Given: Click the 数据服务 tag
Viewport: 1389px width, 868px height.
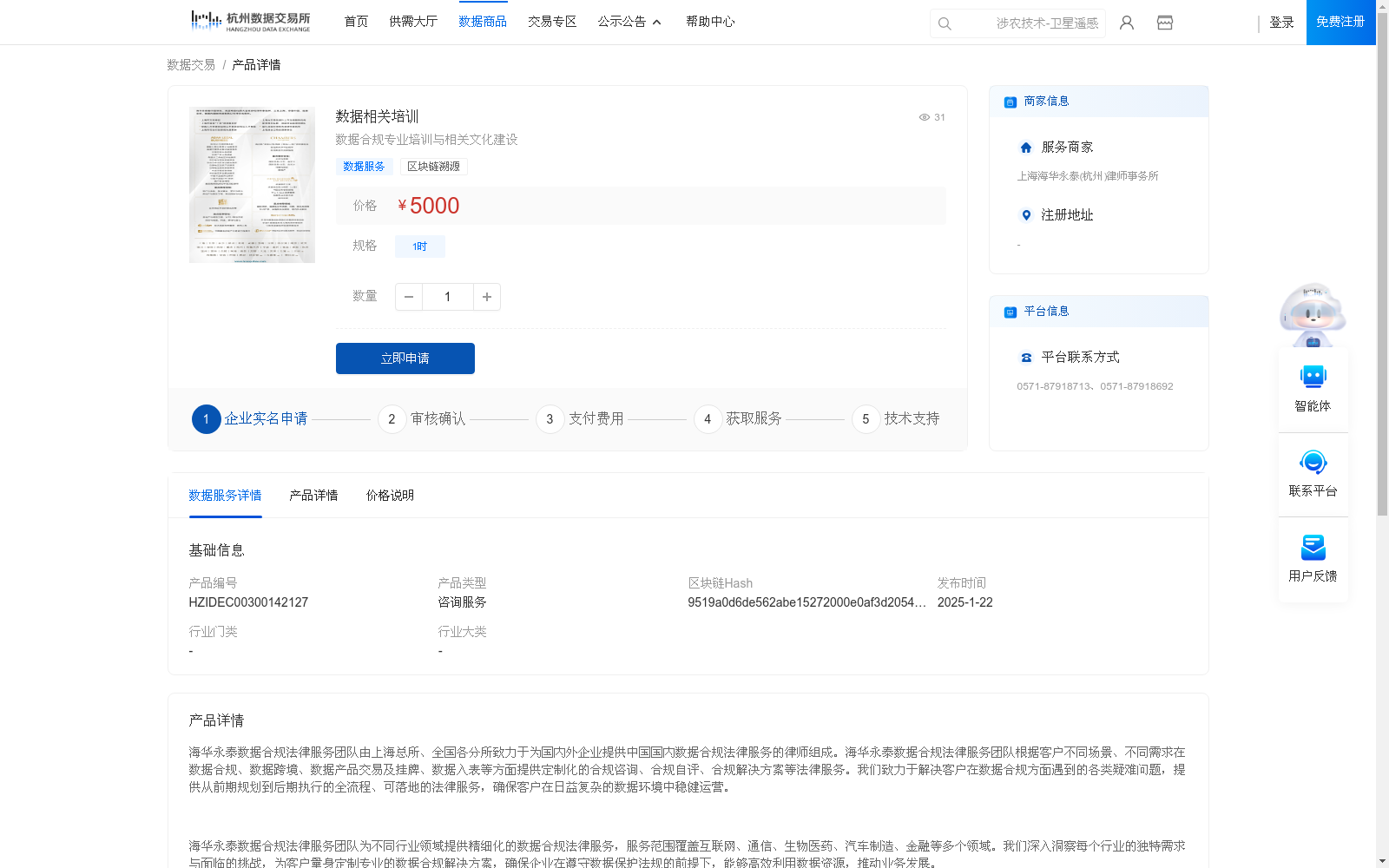Looking at the screenshot, I should pyautogui.click(x=364, y=167).
